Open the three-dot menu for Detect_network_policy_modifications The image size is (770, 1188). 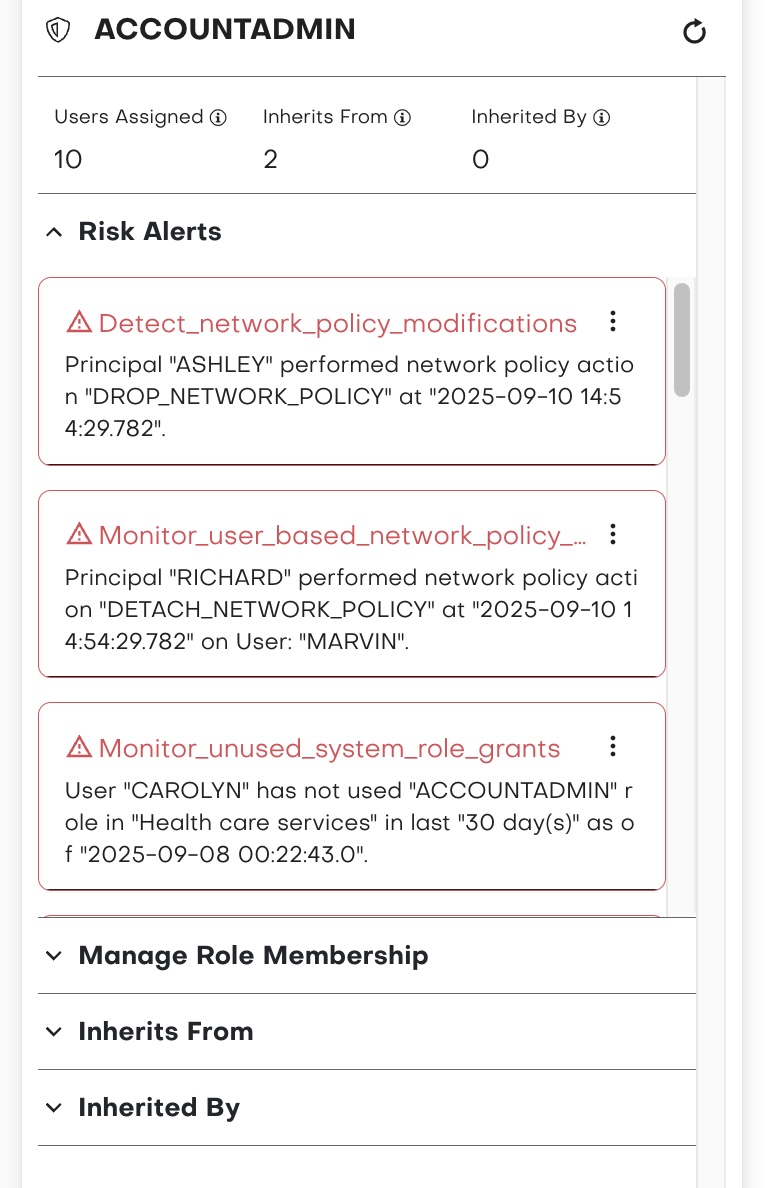(x=613, y=321)
